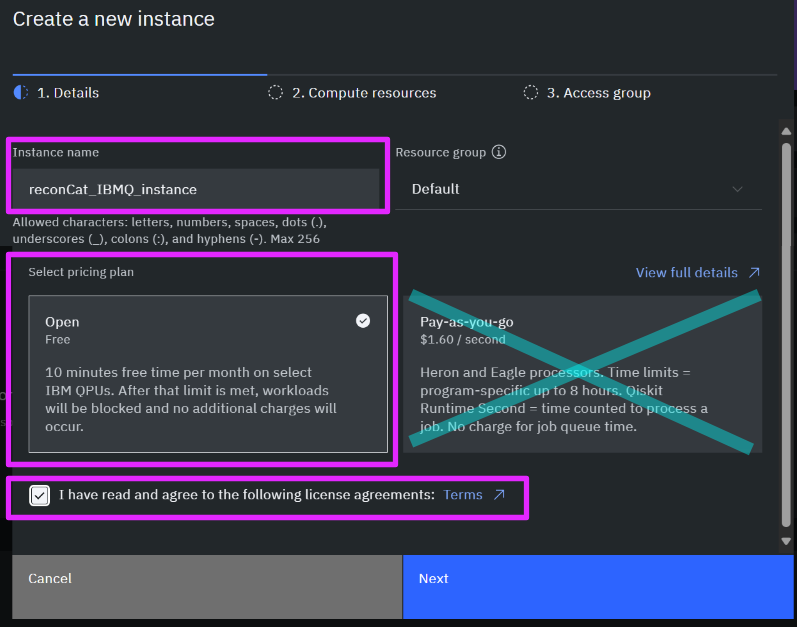This screenshot has width=797, height=627.
Task: Click the '10 minutes free time' description text
Action: point(191,399)
